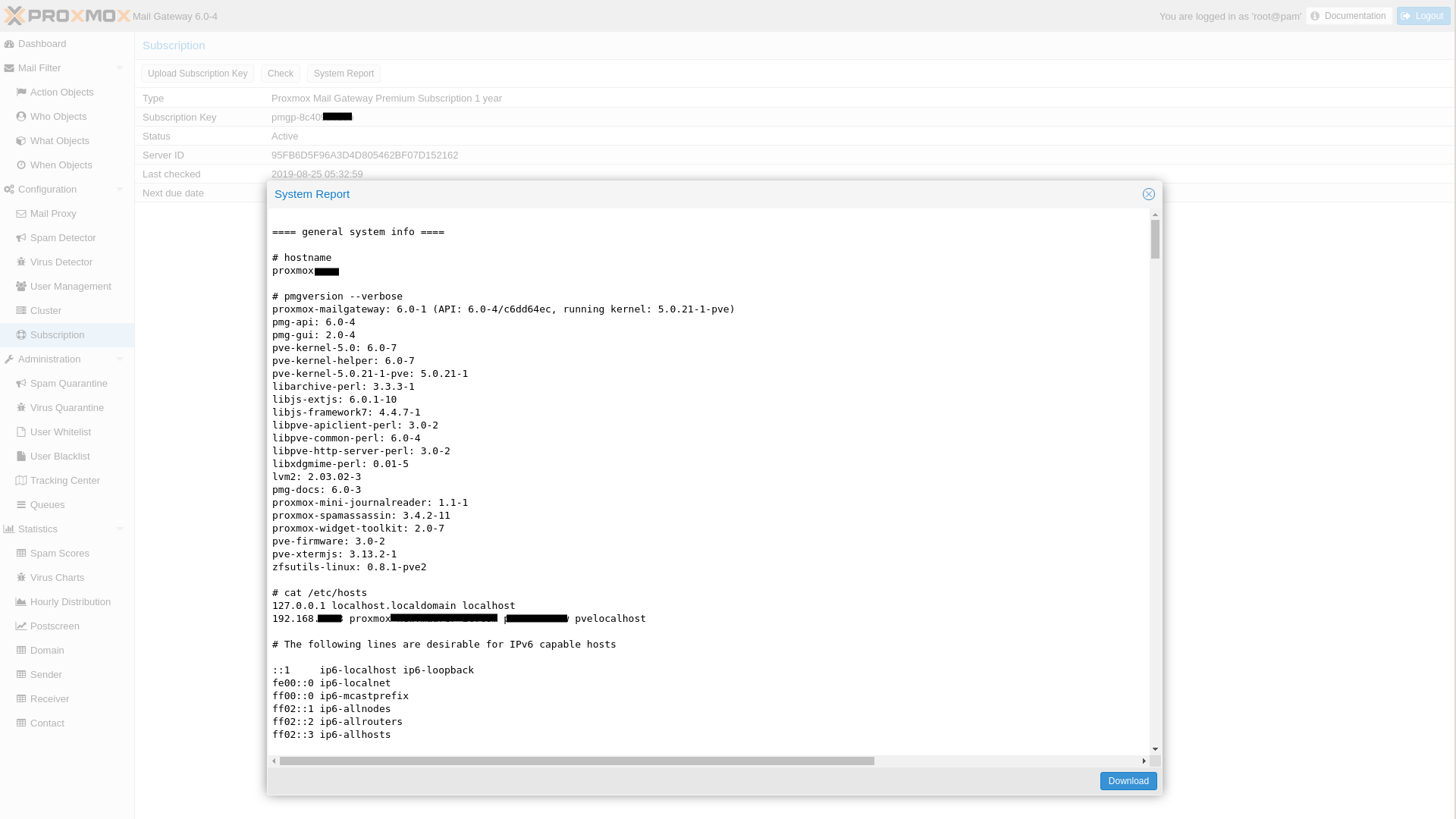Viewport: 1456px width, 819px height.
Task: Click Upload Subscription Key button
Action: 197,74
